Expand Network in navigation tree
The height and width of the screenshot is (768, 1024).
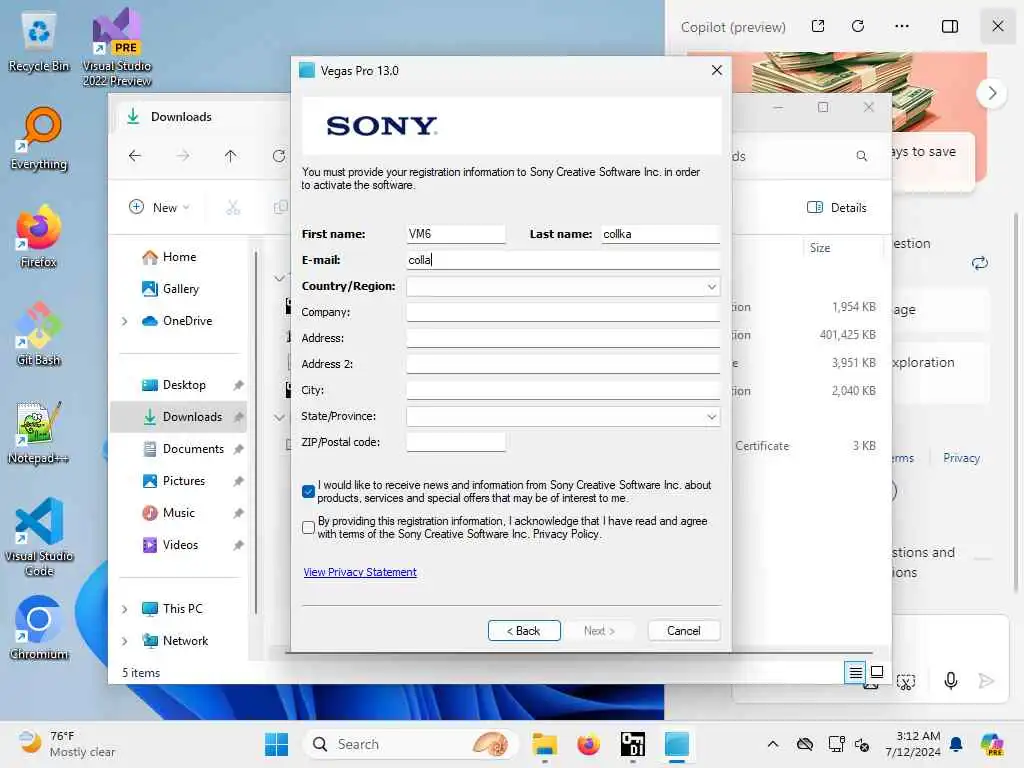[125, 641]
